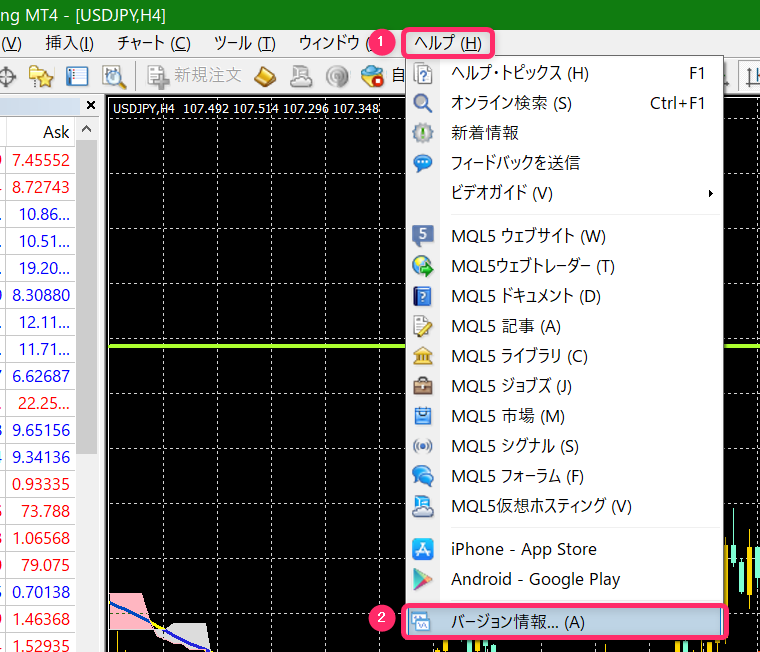Open バージョン情報... (A) about dialog

(565, 622)
